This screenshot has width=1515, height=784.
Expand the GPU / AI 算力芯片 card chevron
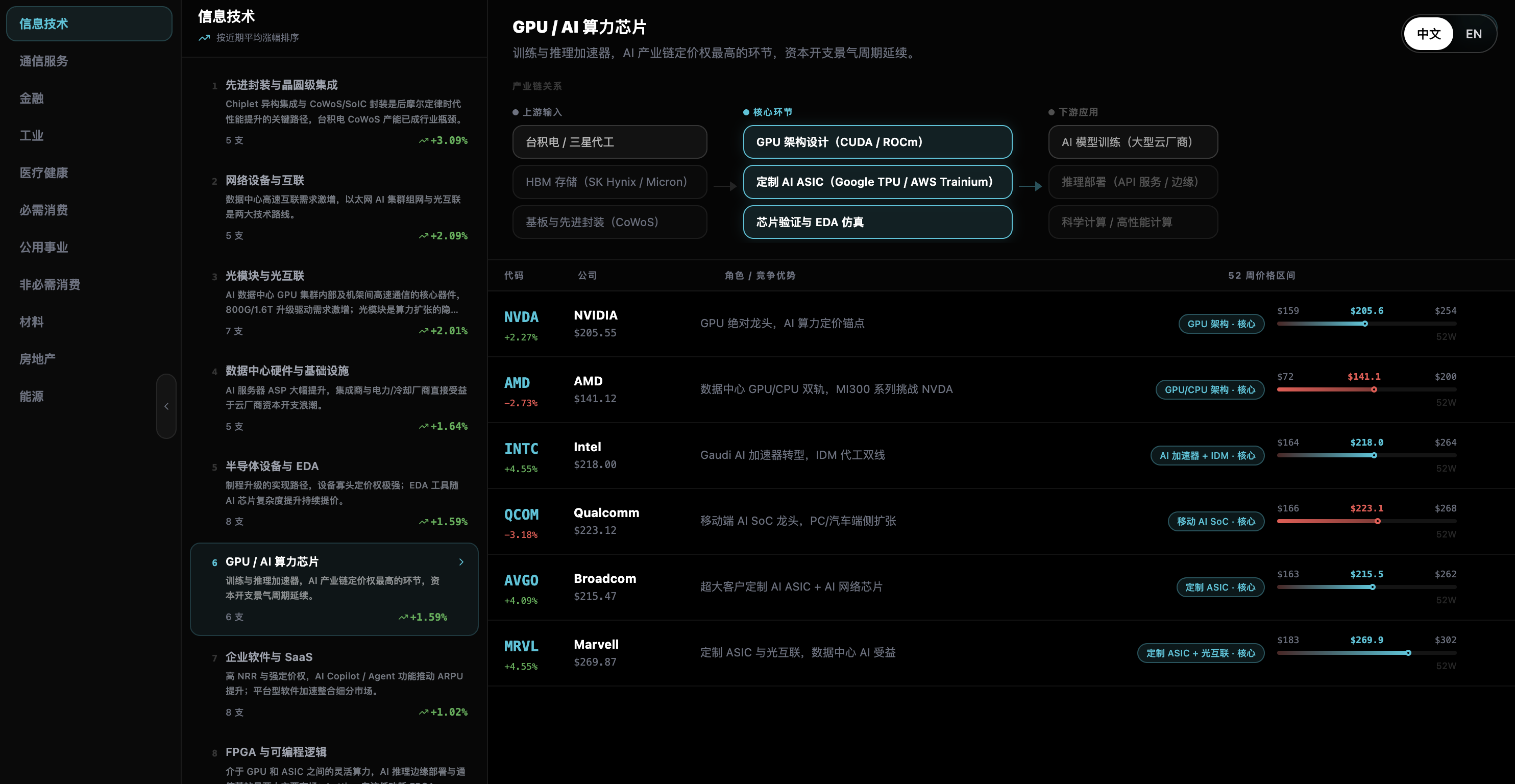click(461, 562)
